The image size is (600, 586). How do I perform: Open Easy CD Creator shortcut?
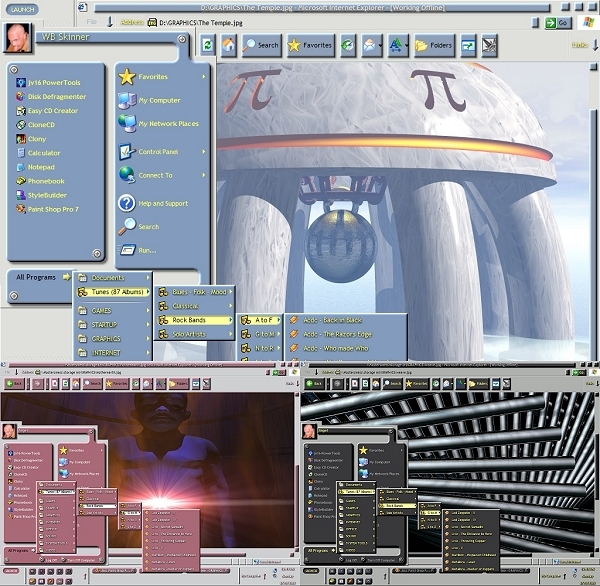(x=47, y=111)
